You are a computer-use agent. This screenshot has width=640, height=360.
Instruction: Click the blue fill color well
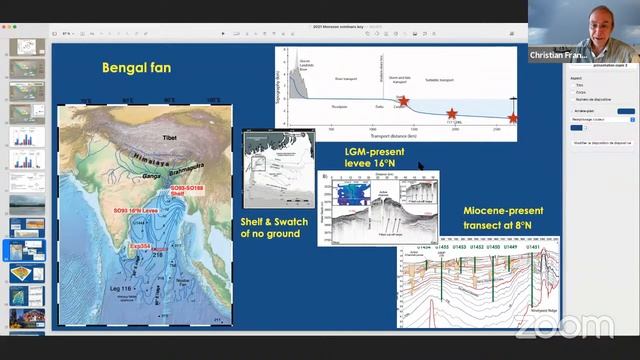576,128
